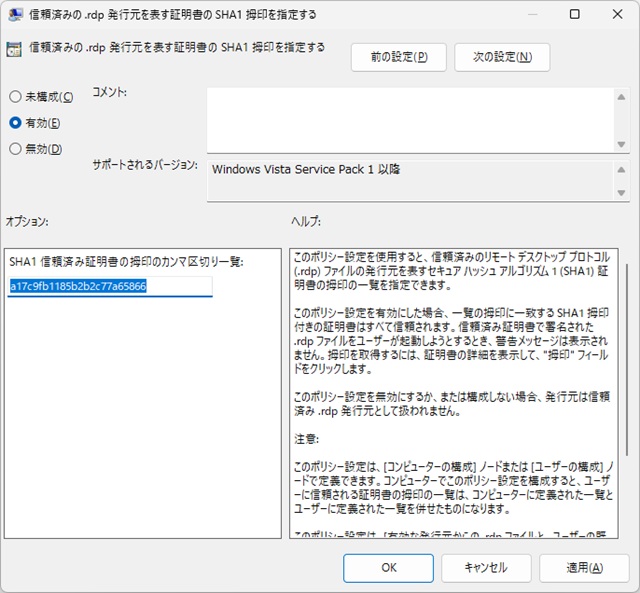Click the policy setting icon beside the header

coord(15,48)
